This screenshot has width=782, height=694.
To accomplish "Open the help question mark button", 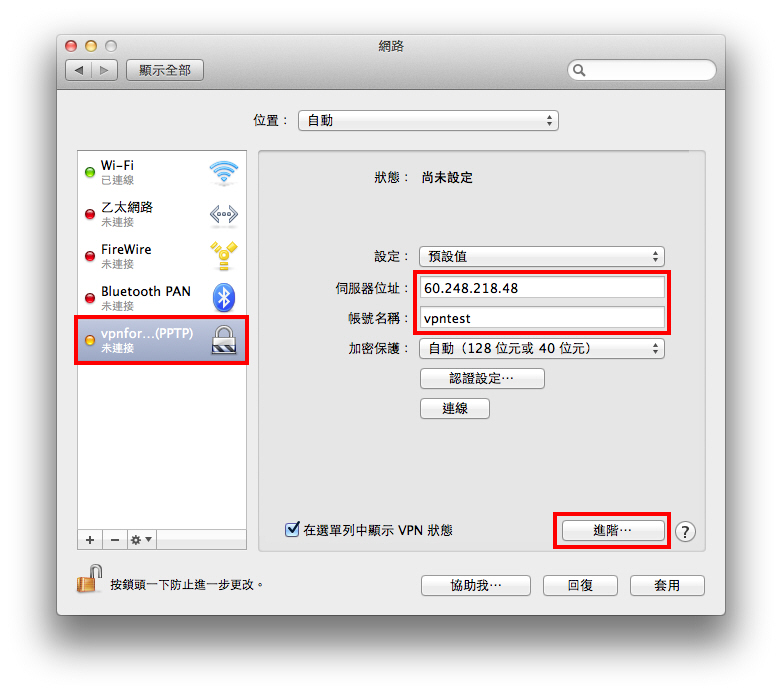I will 685,531.
